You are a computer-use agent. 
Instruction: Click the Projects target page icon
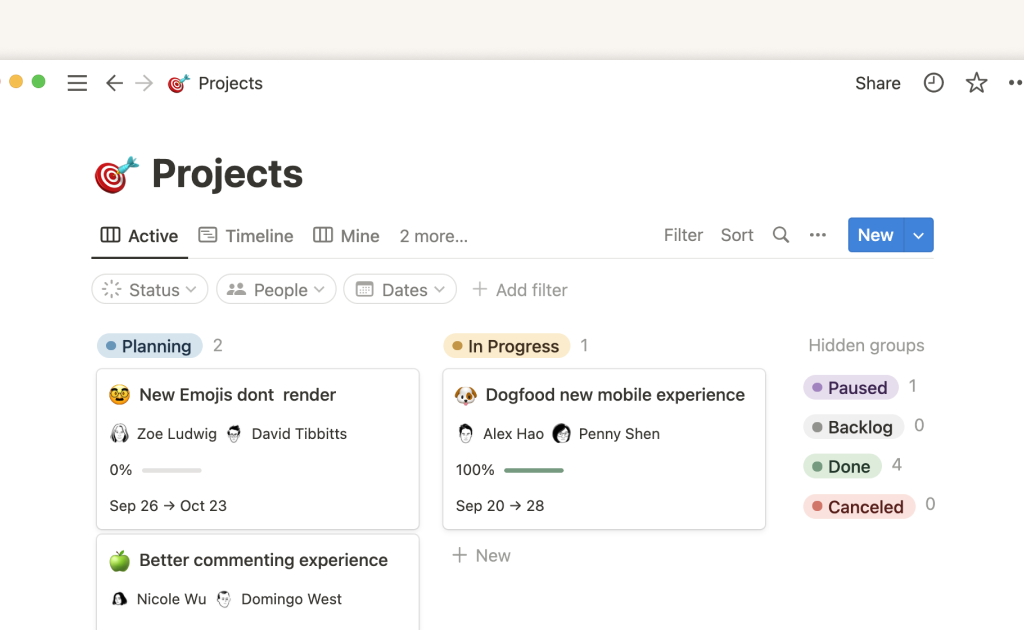tap(116, 175)
